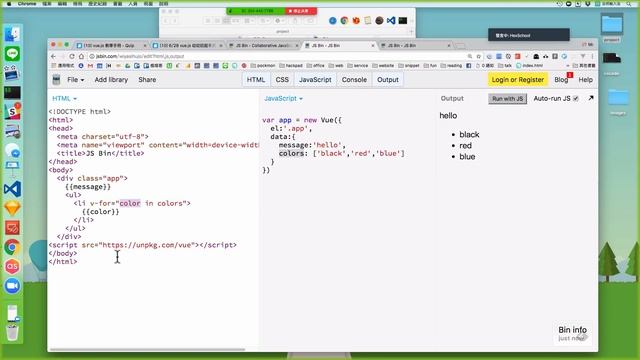Open the reading bookmarks folder
Image resolution: width=640 pixels, height=360 pixels.
point(451,65)
